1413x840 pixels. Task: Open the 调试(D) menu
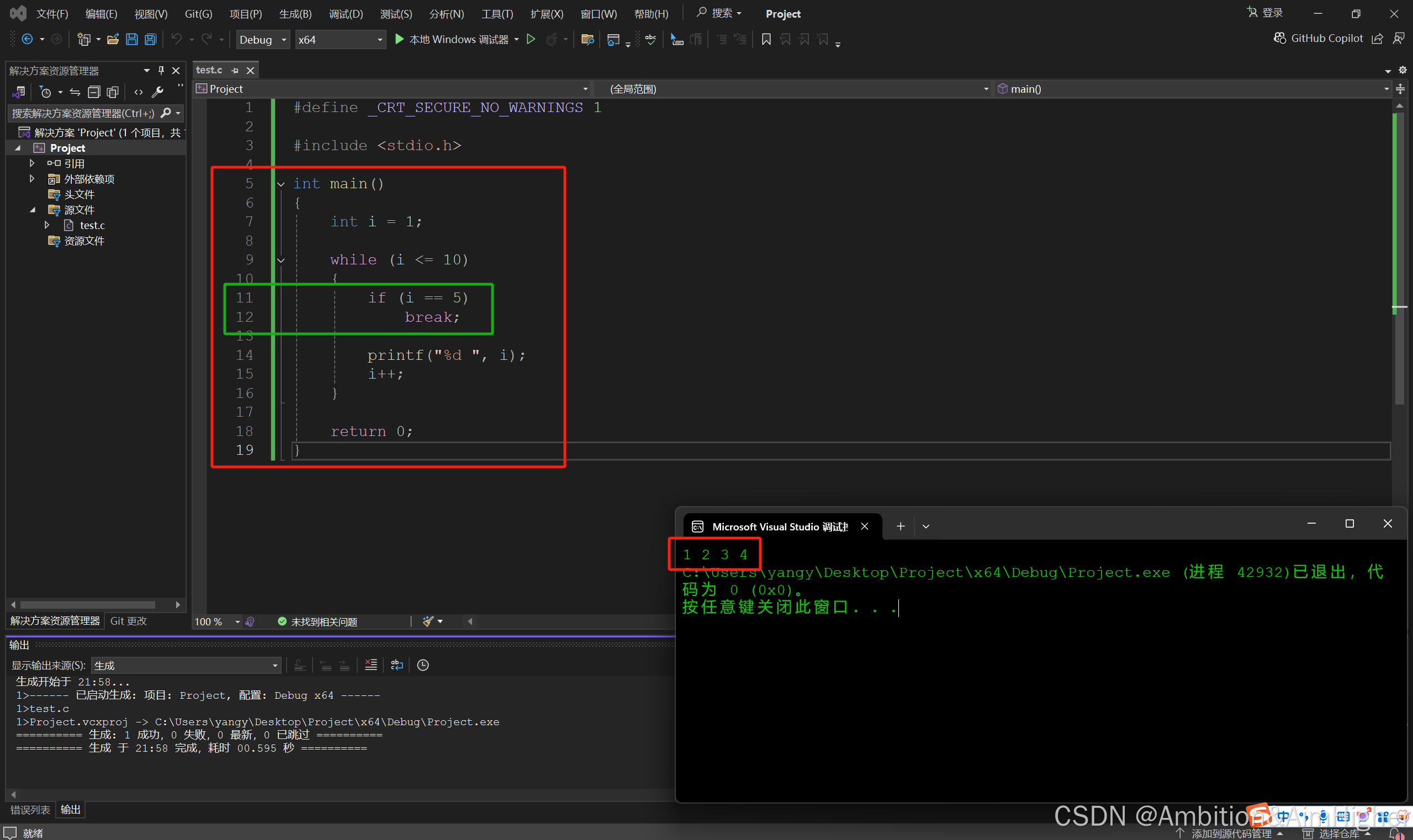pyautogui.click(x=346, y=14)
